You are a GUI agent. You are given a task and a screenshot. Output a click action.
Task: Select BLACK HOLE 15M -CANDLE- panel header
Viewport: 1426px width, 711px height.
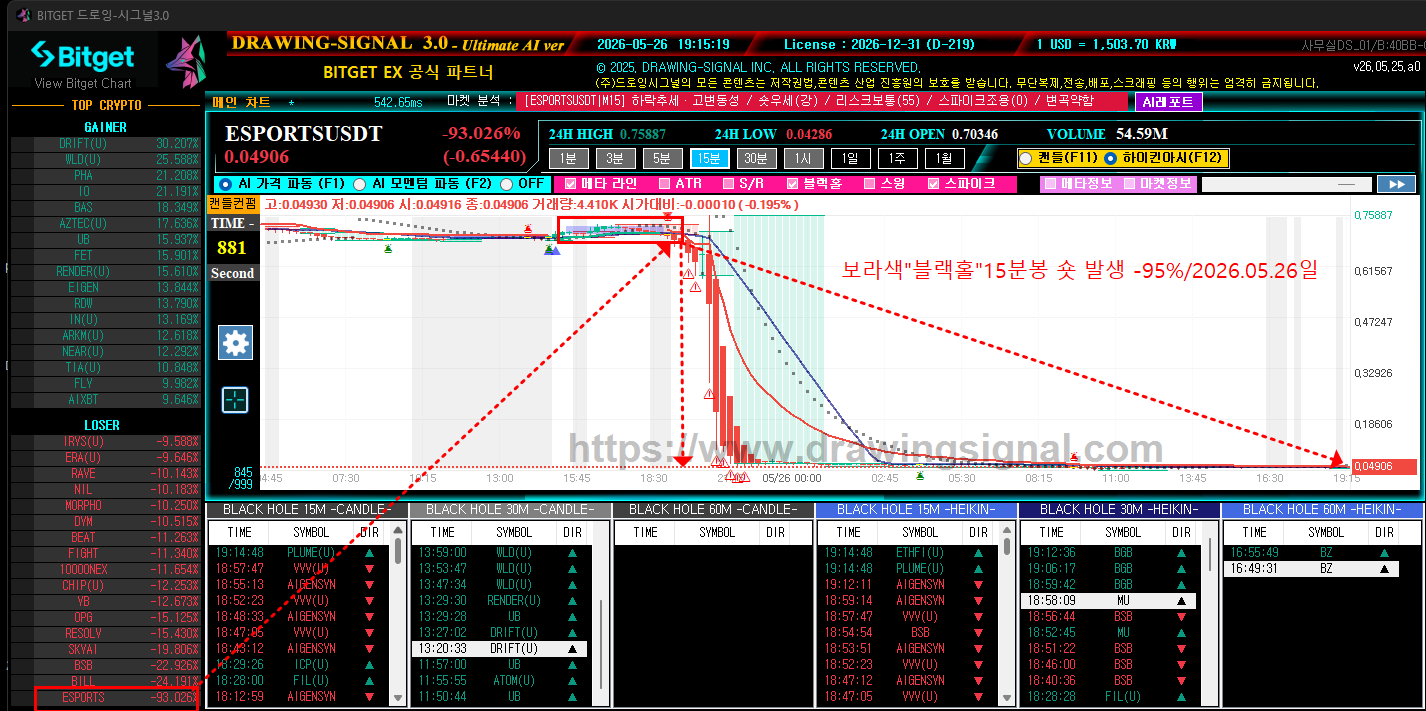point(305,510)
